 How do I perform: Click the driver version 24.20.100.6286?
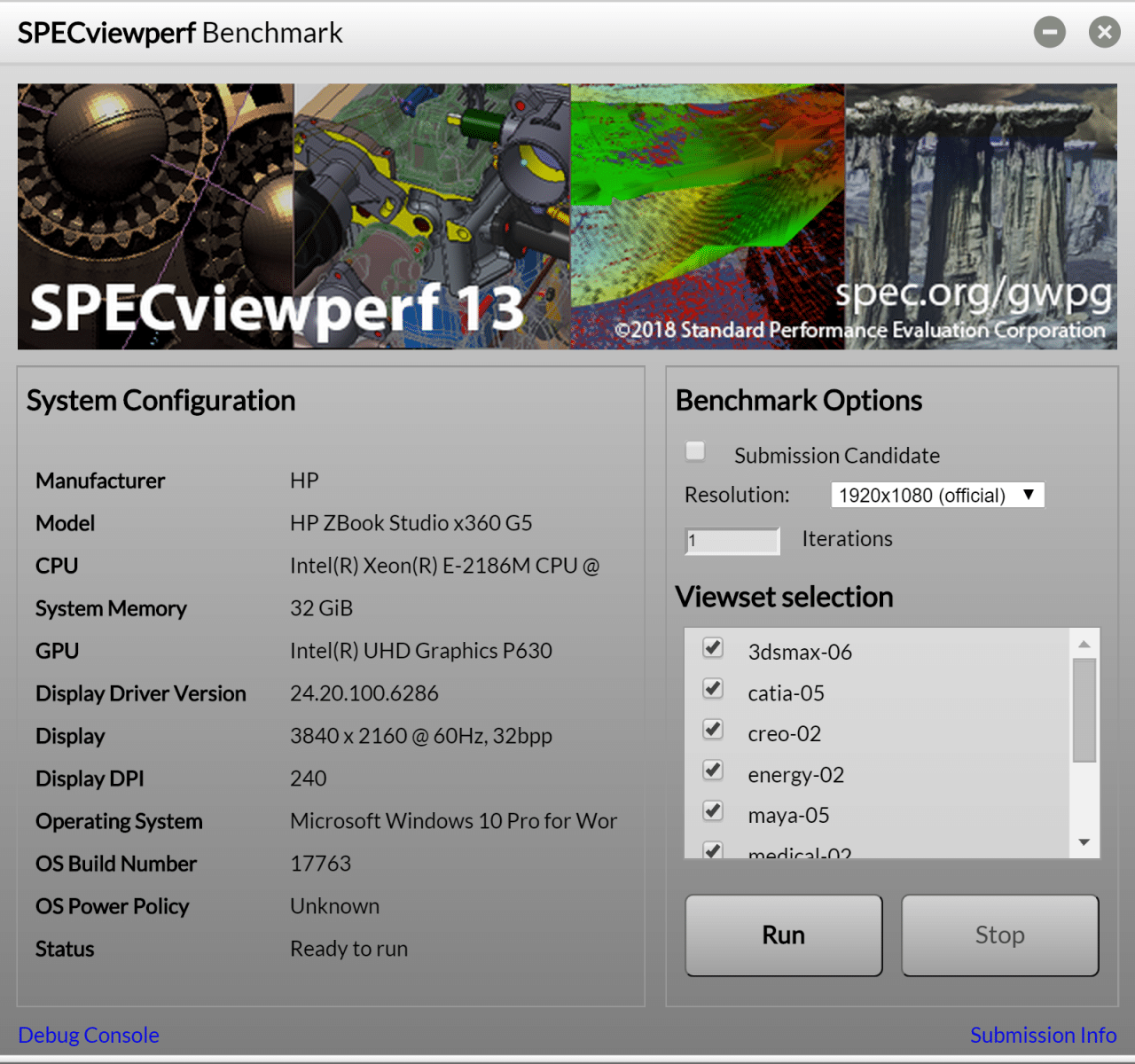[x=364, y=693]
